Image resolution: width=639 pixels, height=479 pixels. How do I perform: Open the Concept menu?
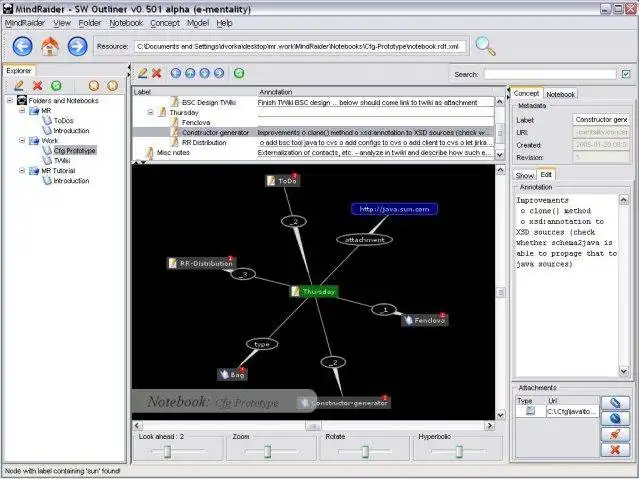(x=165, y=23)
